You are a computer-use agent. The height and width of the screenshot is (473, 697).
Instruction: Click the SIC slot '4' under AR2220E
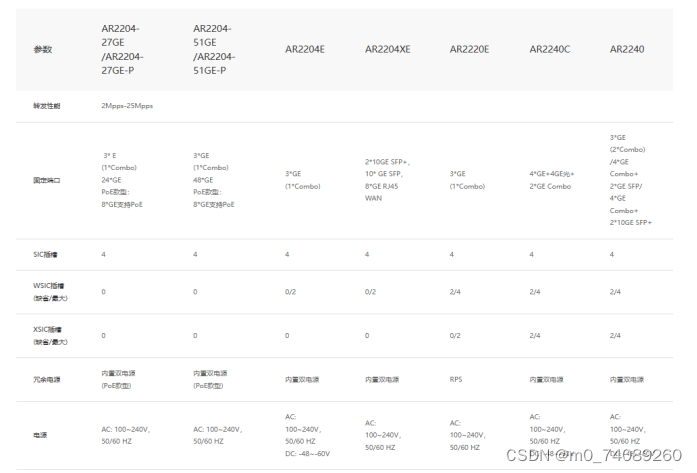[452, 255]
